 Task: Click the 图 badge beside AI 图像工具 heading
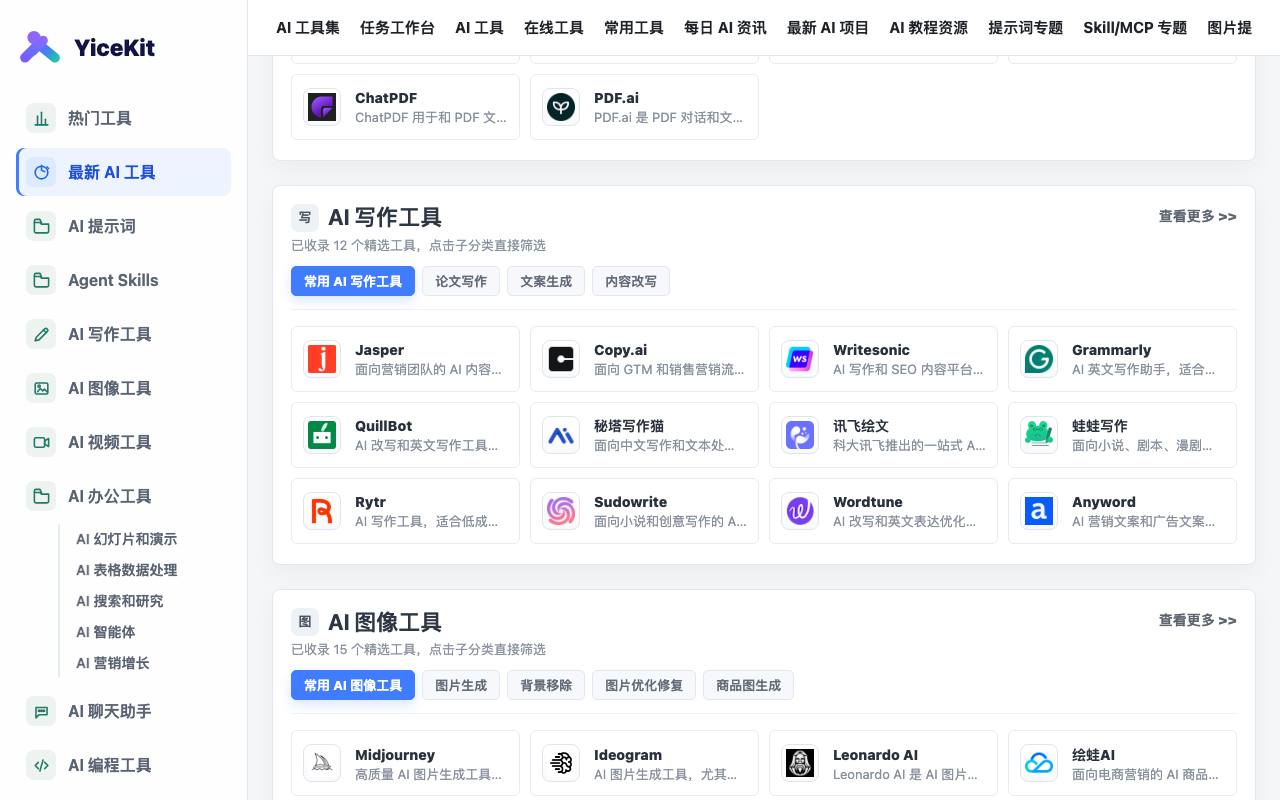click(305, 621)
